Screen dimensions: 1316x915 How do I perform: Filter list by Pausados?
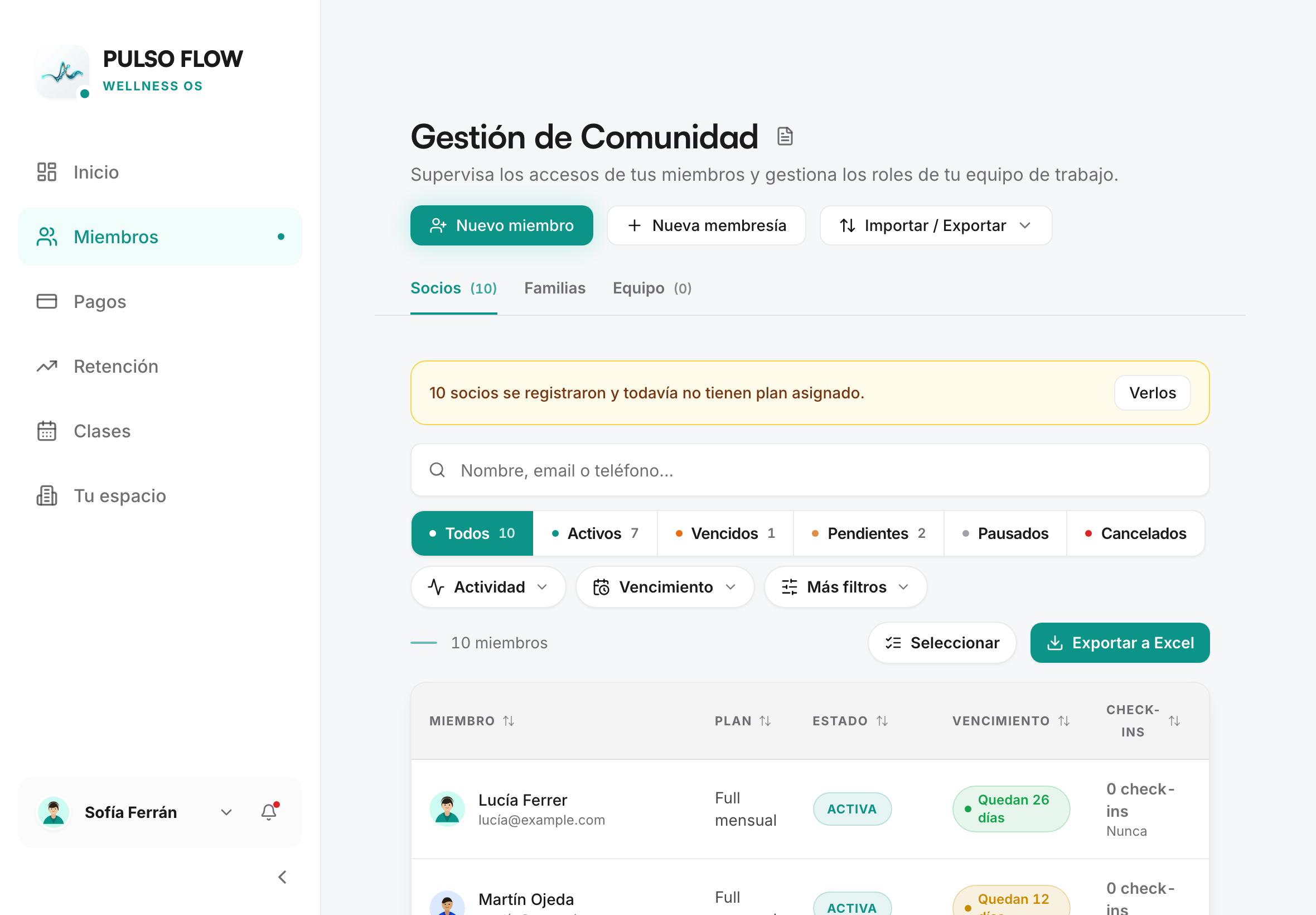click(1005, 533)
